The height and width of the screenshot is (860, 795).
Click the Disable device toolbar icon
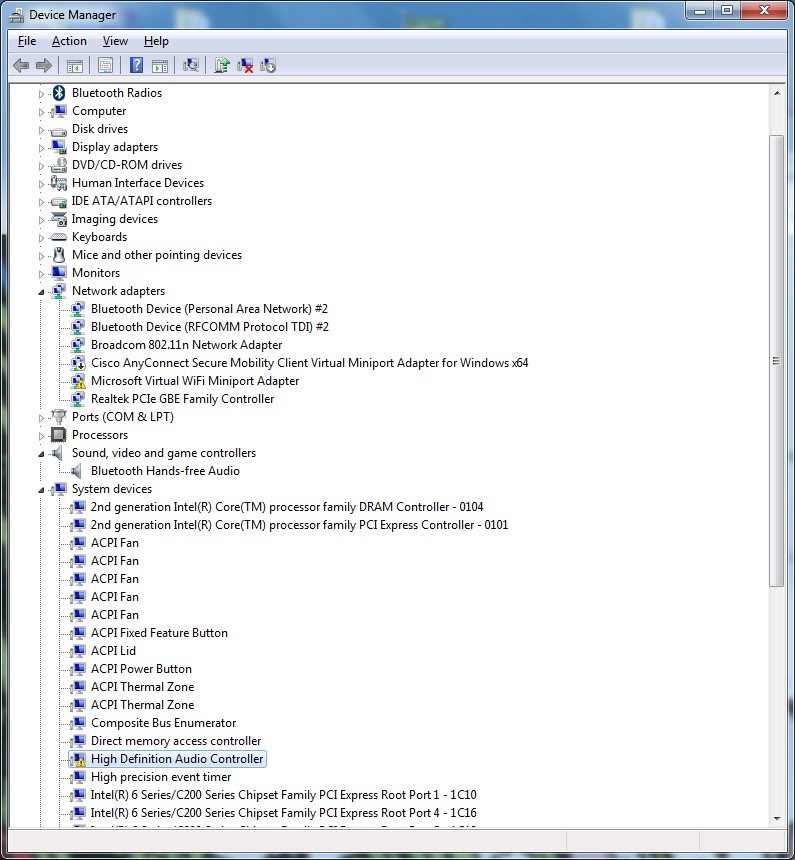(x=268, y=66)
